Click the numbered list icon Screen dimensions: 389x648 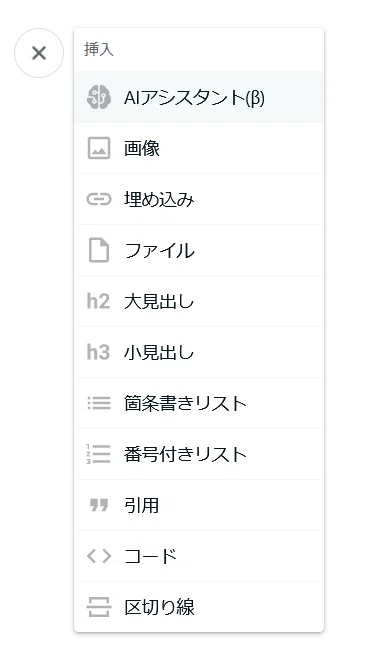coord(98,454)
